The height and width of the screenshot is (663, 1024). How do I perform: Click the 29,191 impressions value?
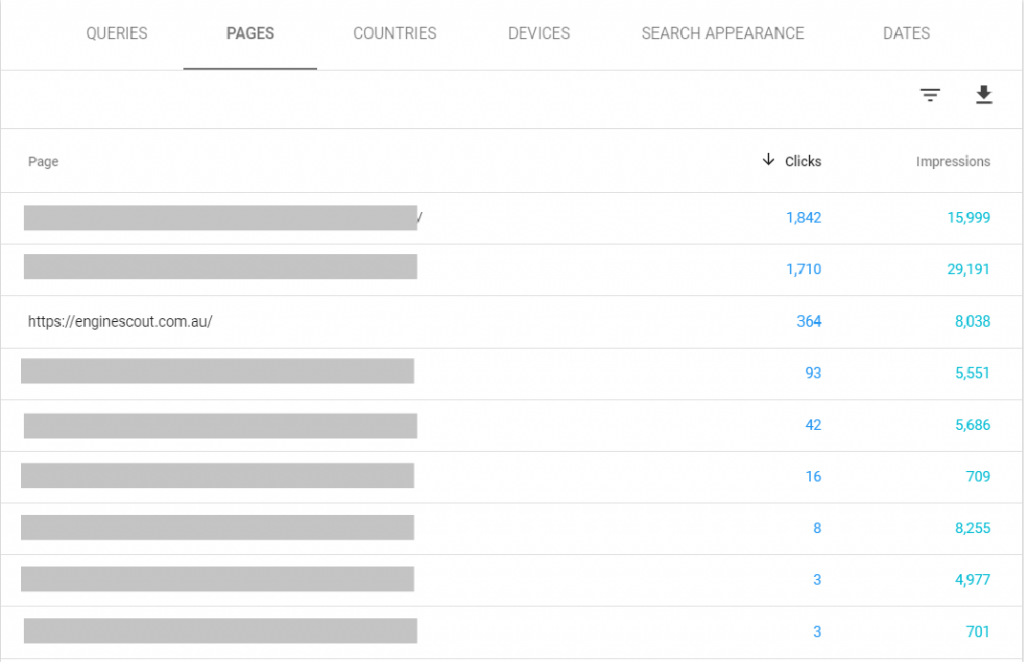pyautogui.click(x=968, y=270)
